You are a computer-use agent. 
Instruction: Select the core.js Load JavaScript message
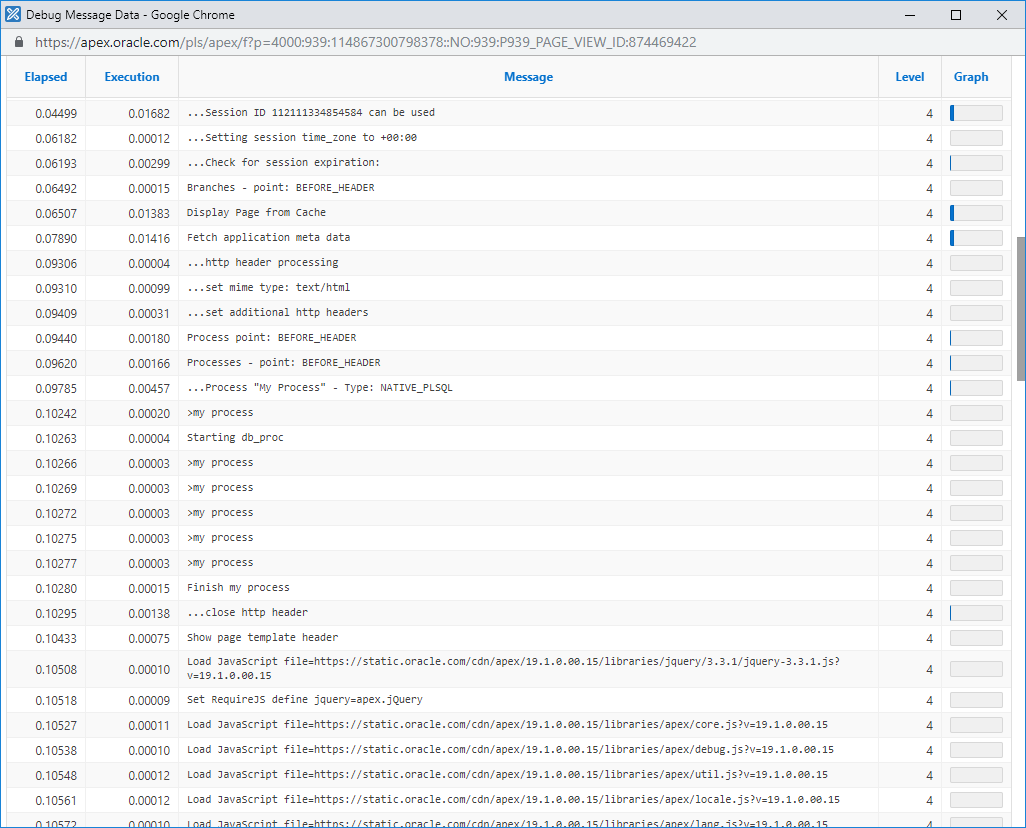507,725
